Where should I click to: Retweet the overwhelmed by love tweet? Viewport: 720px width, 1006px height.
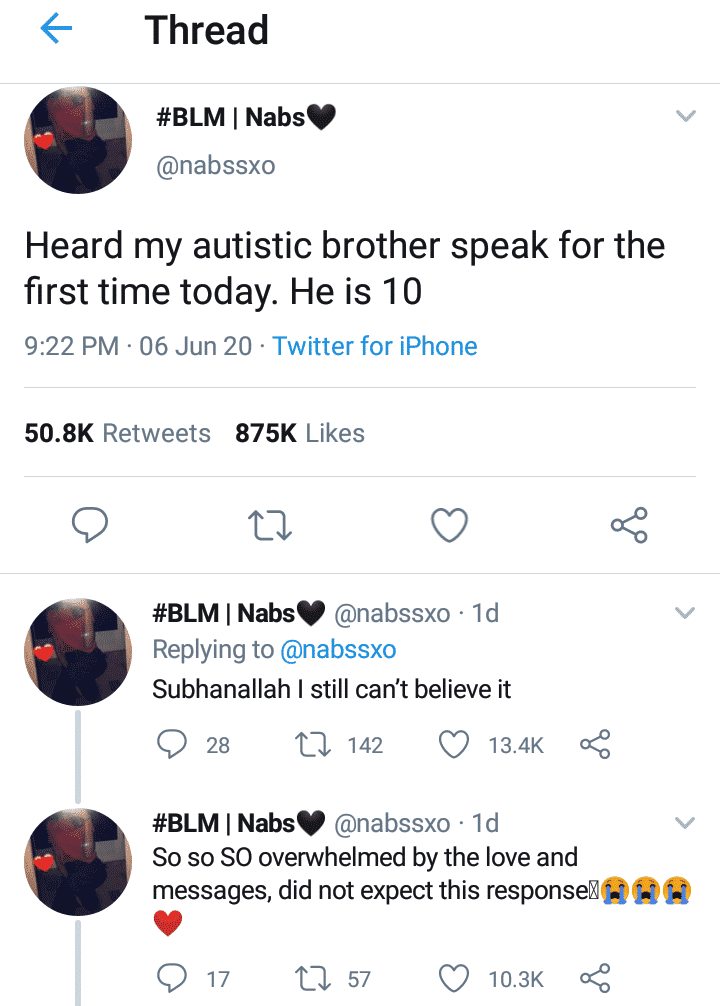316,978
